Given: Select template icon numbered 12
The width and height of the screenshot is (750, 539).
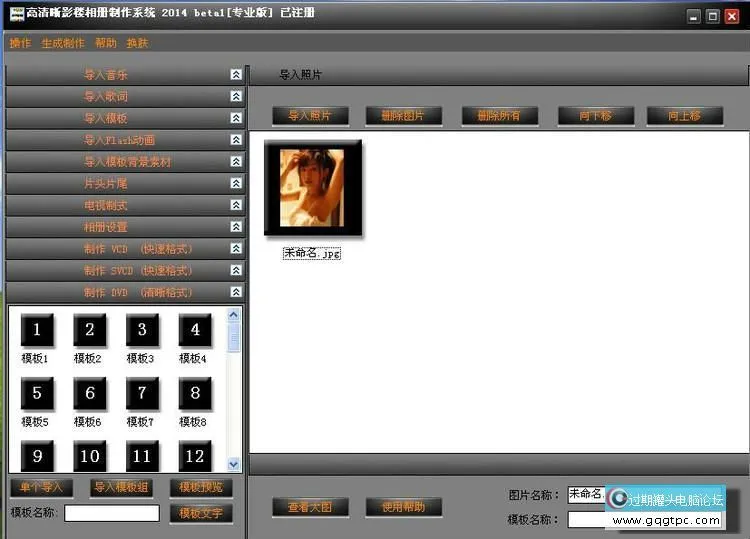Looking at the screenshot, I should [195, 456].
